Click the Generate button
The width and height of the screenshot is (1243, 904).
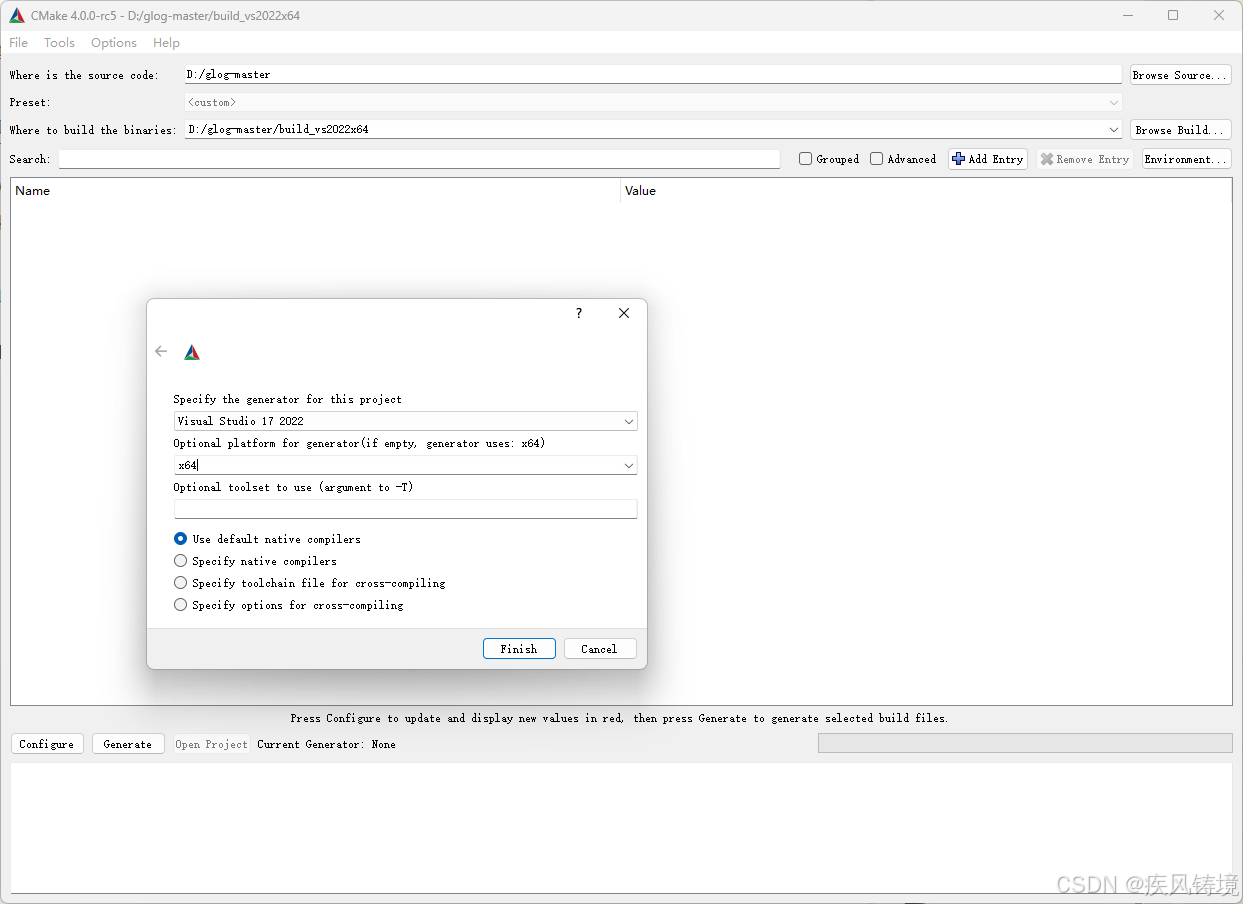pyautogui.click(x=128, y=744)
